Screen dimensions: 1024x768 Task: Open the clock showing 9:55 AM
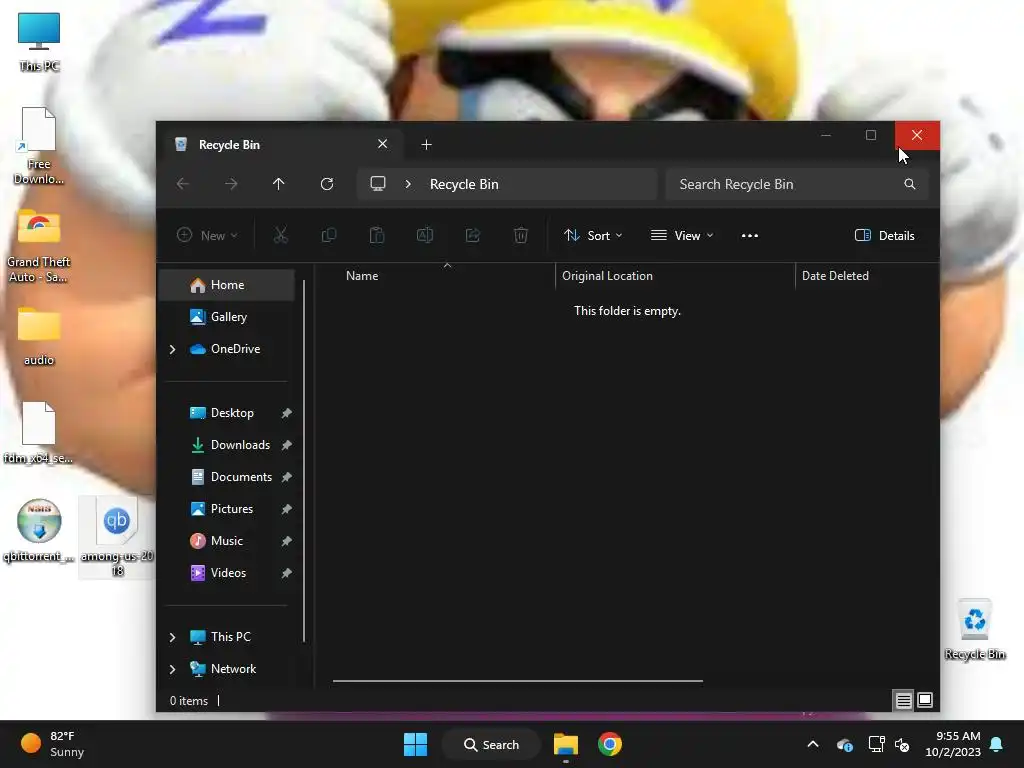pyautogui.click(x=953, y=744)
